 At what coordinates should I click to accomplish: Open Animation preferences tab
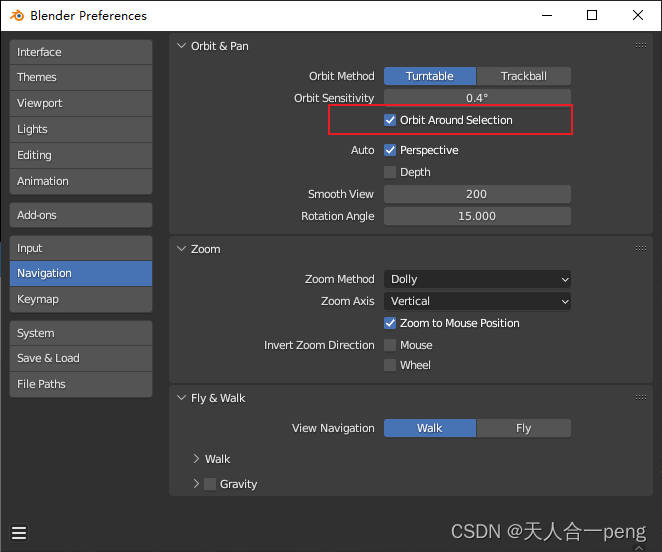pos(81,181)
